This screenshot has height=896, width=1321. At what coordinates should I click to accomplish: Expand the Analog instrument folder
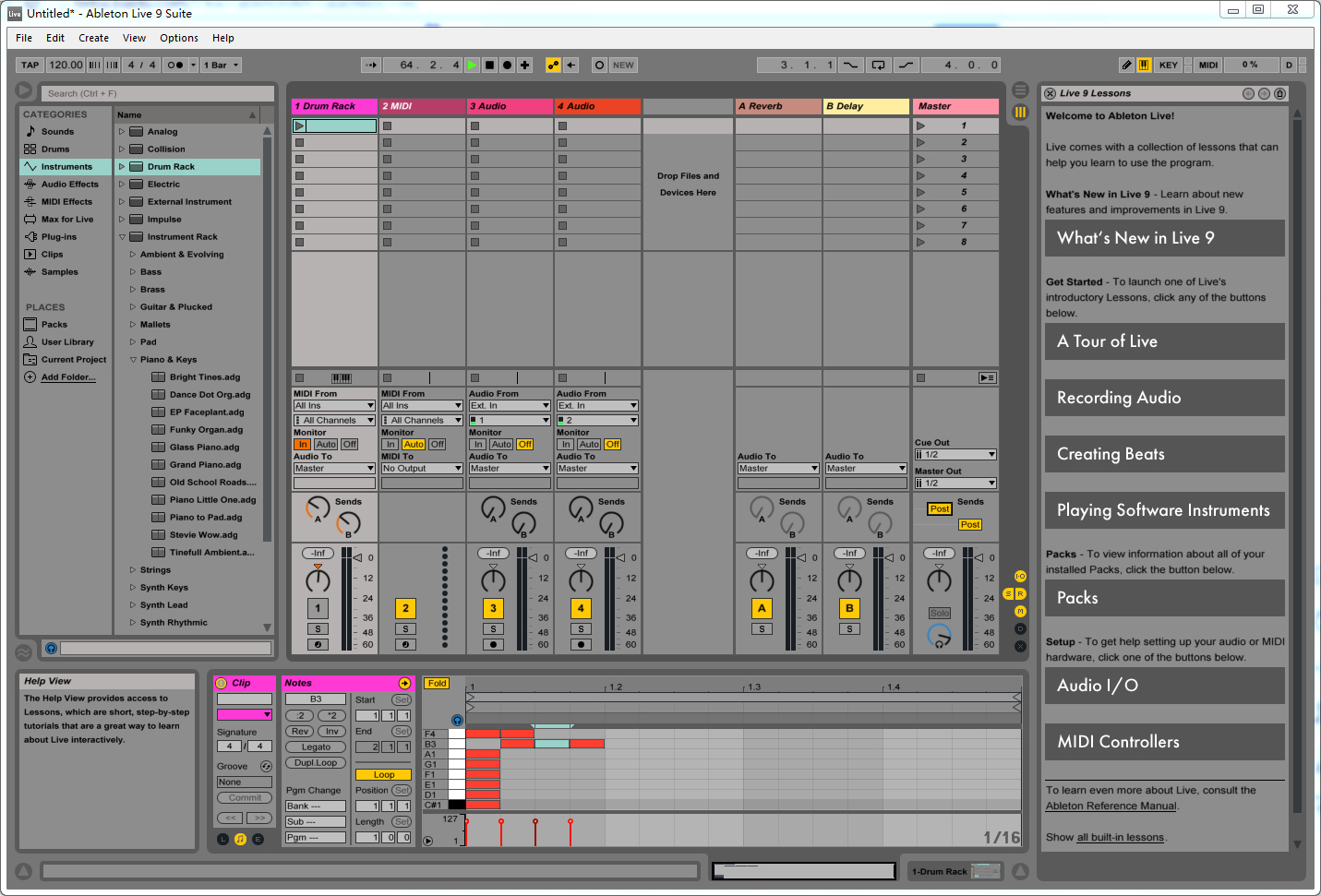coord(121,132)
